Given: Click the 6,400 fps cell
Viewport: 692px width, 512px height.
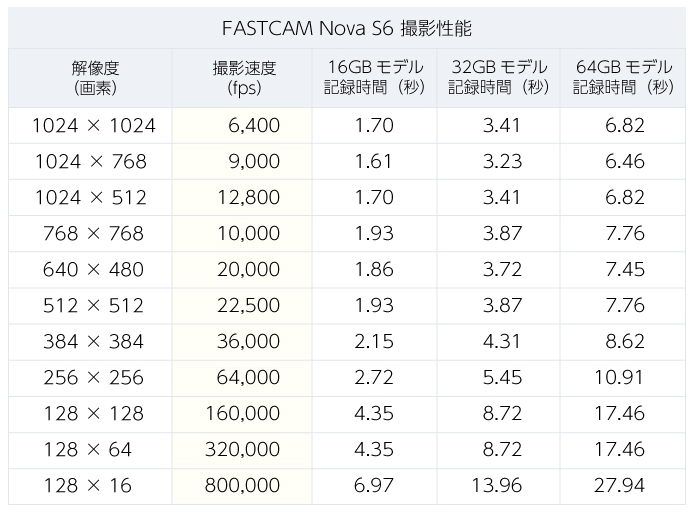Looking at the screenshot, I should point(242,126).
